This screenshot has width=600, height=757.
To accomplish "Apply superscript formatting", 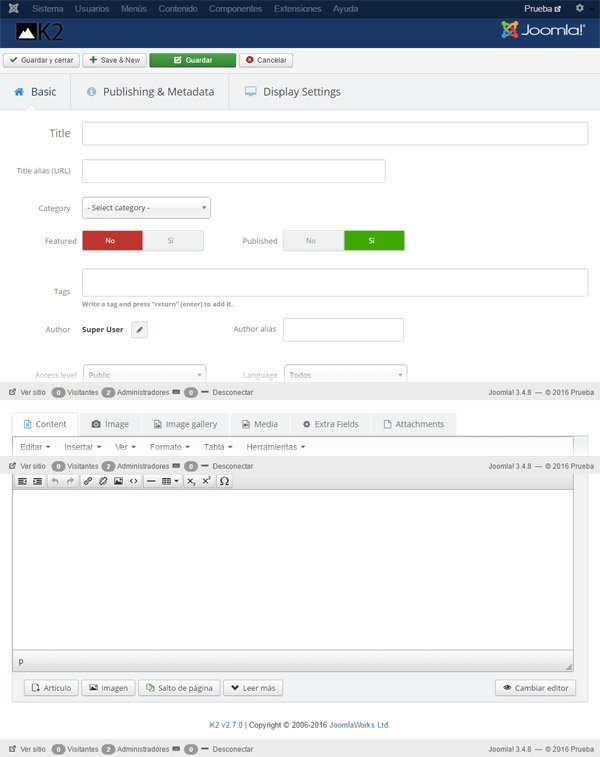I will (x=207, y=481).
